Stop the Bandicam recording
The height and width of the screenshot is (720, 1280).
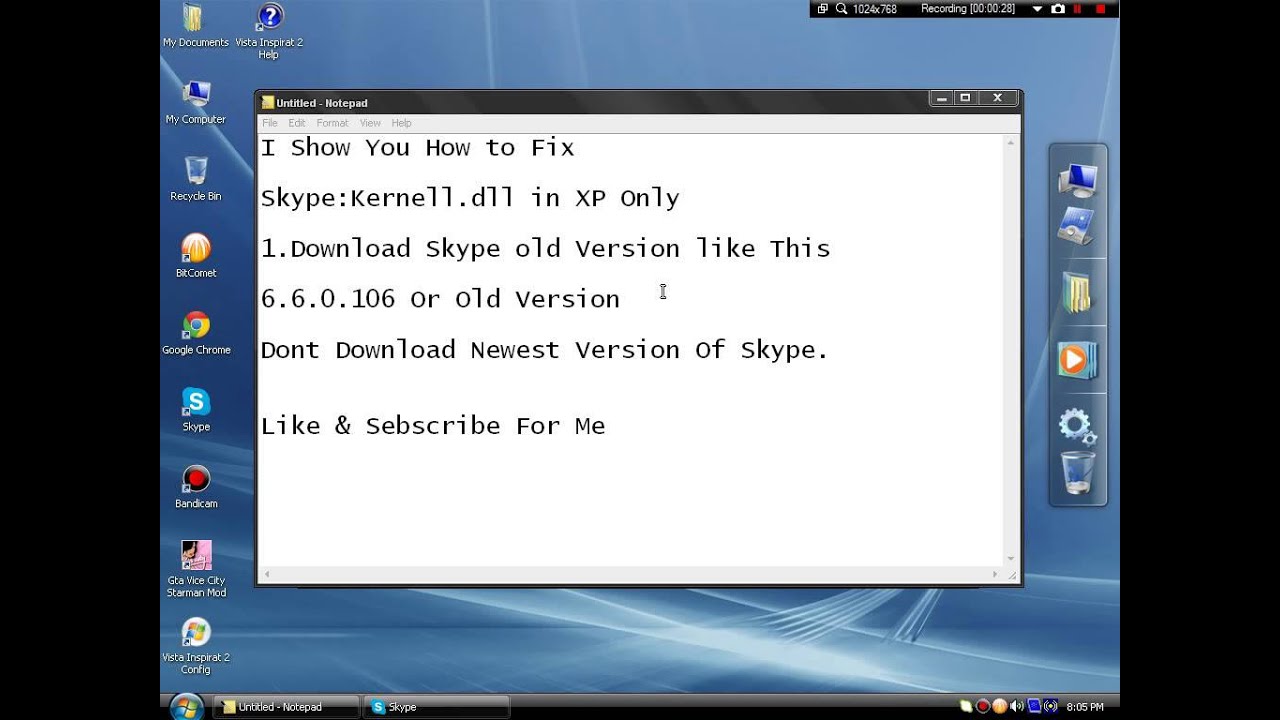(x=1100, y=9)
